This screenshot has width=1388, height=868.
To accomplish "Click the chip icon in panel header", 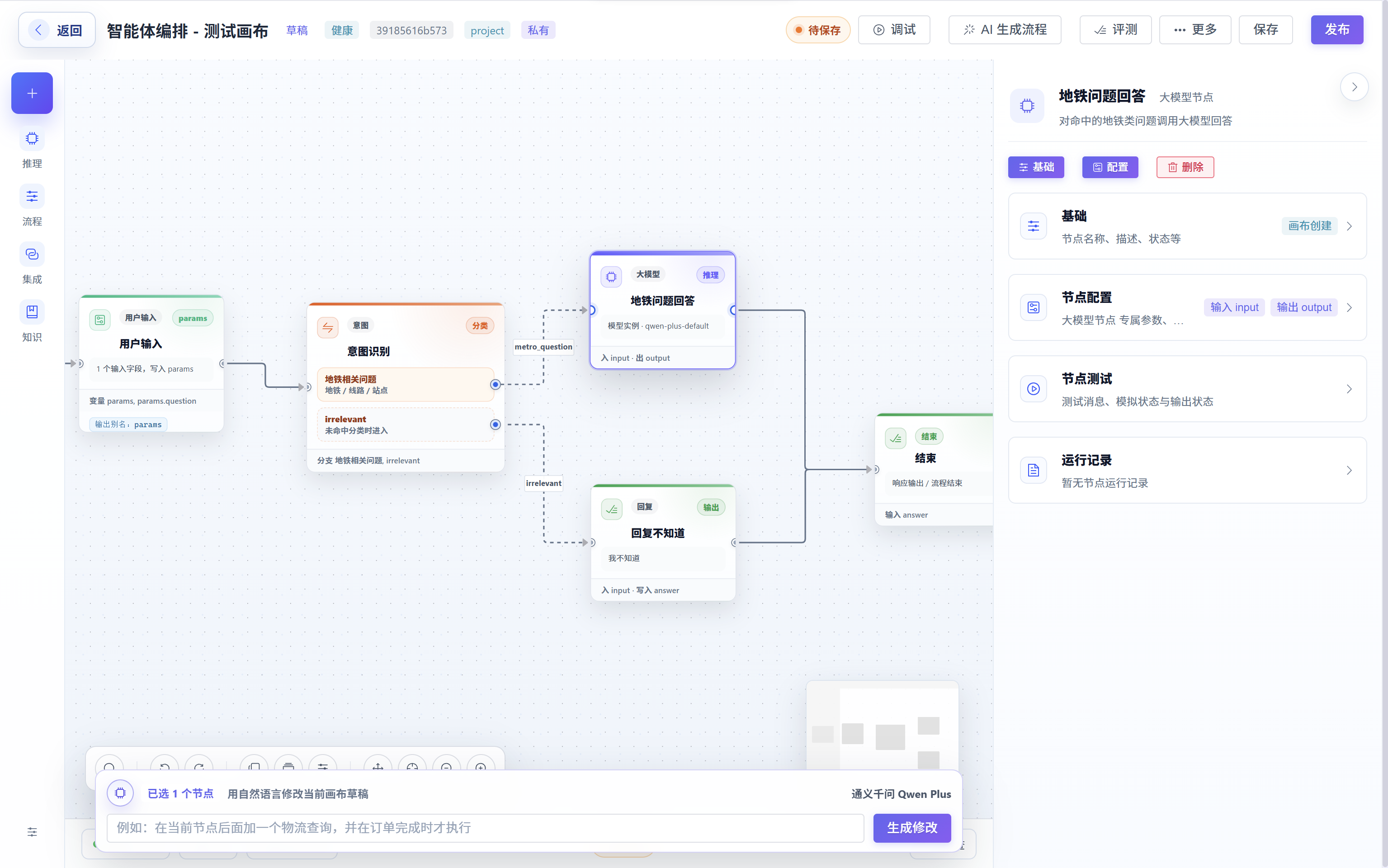I will point(1027,106).
